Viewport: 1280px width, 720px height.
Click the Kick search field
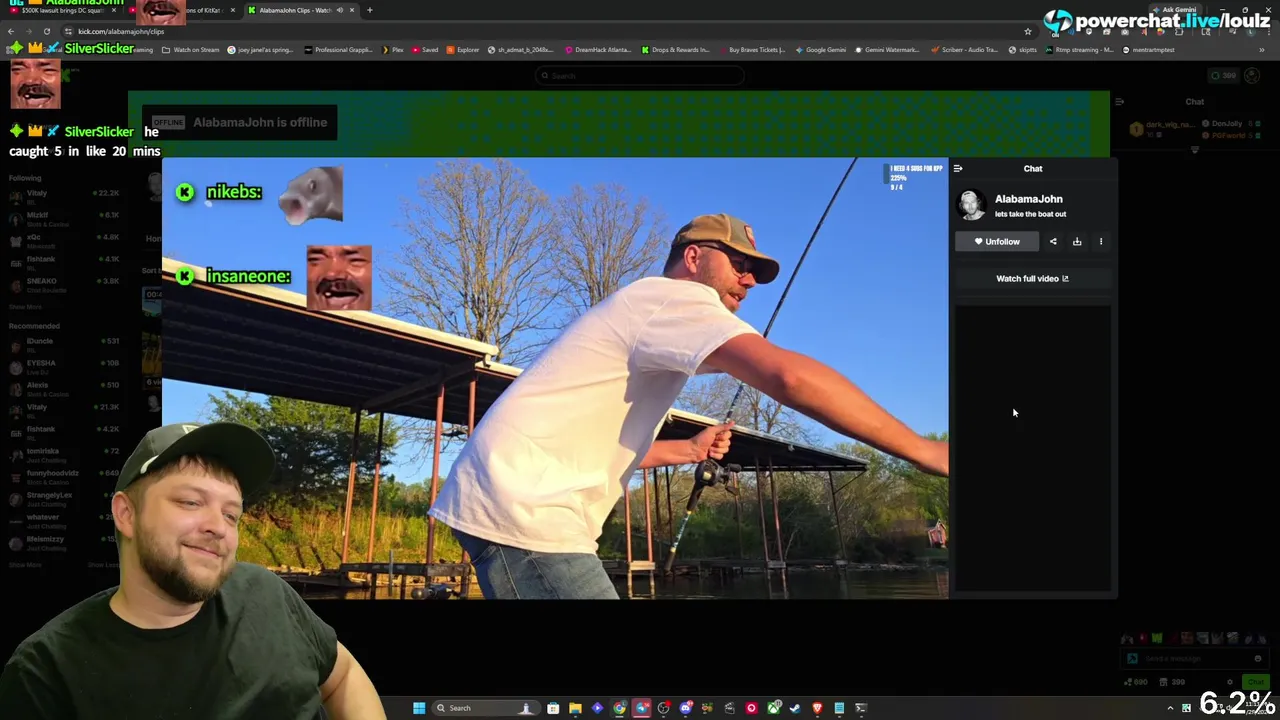pyautogui.click(x=640, y=76)
